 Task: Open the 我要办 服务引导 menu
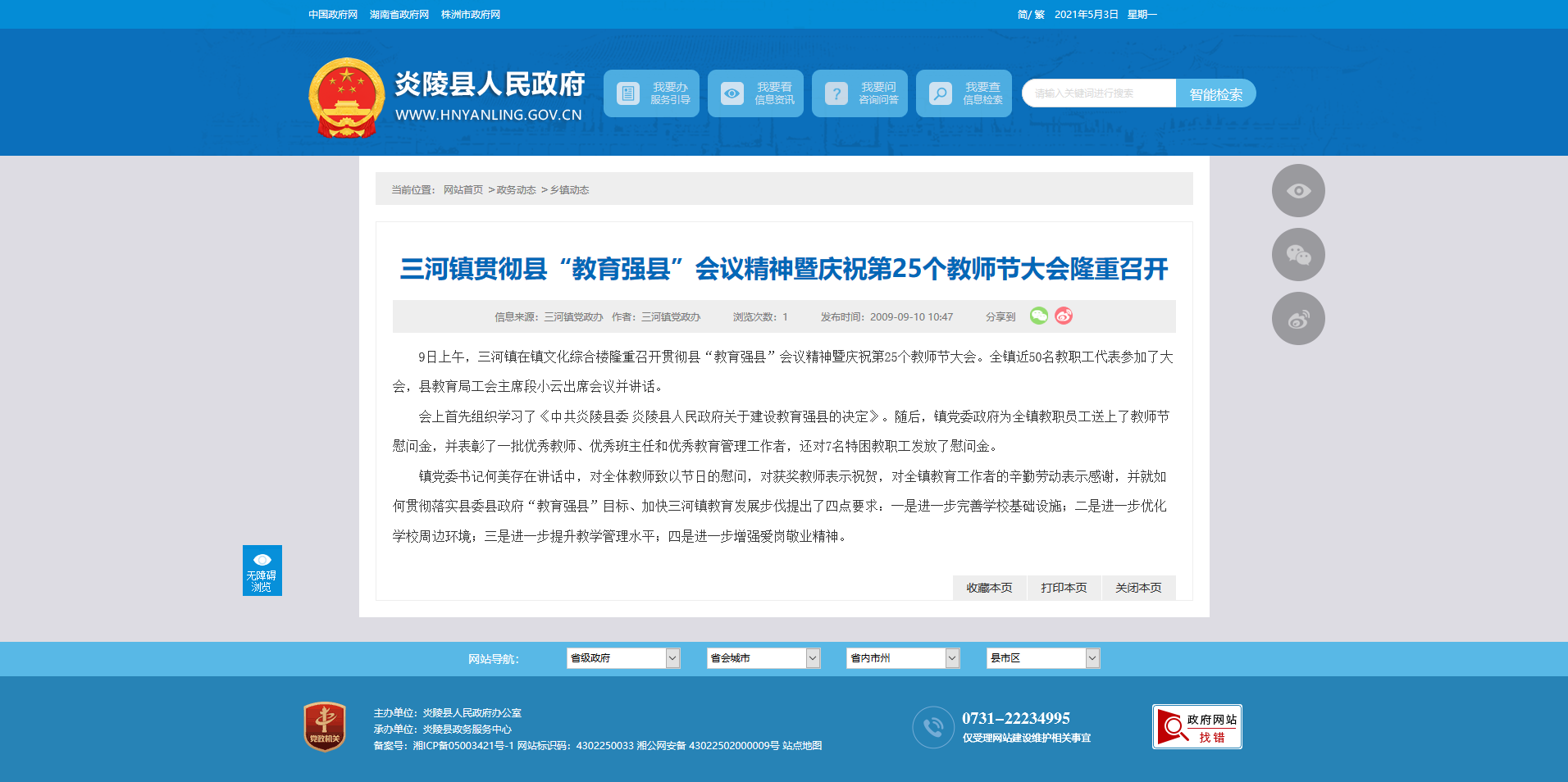click(651, 93)
